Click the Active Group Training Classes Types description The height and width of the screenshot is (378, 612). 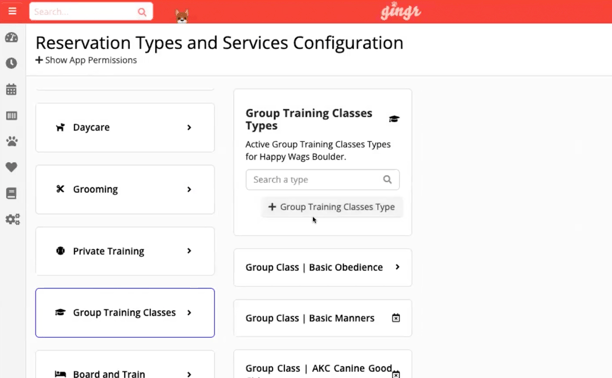pos(318,150)
